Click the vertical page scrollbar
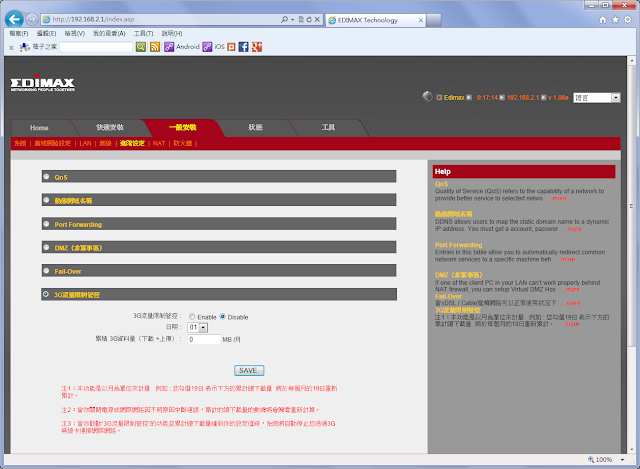The height and width of the screenshot is (469, 640). 631,207
